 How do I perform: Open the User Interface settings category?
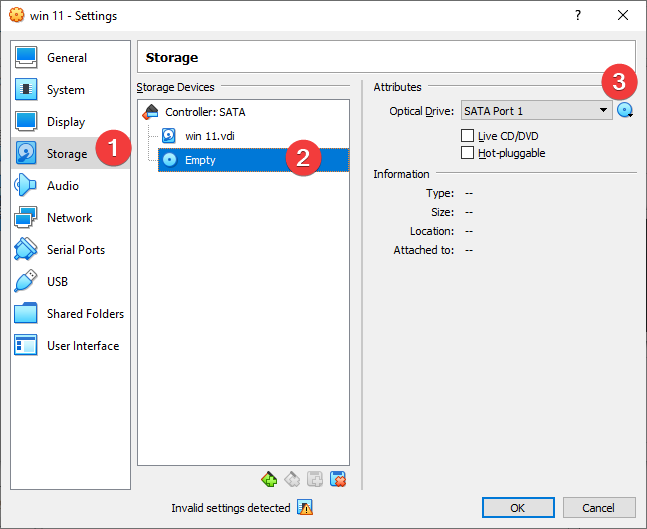[x=70, y=345]
